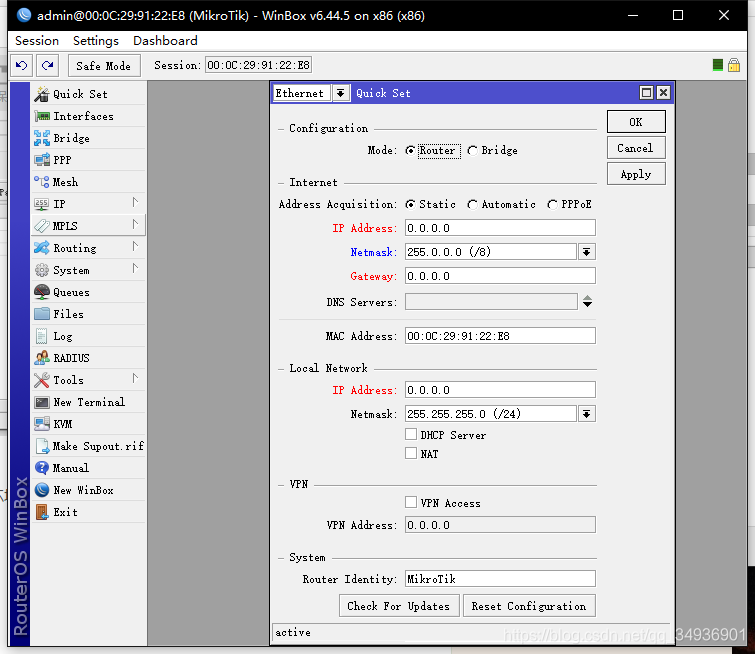755x654 pixels.
Task: Open the Manual help
Action: tap(89, 468)
